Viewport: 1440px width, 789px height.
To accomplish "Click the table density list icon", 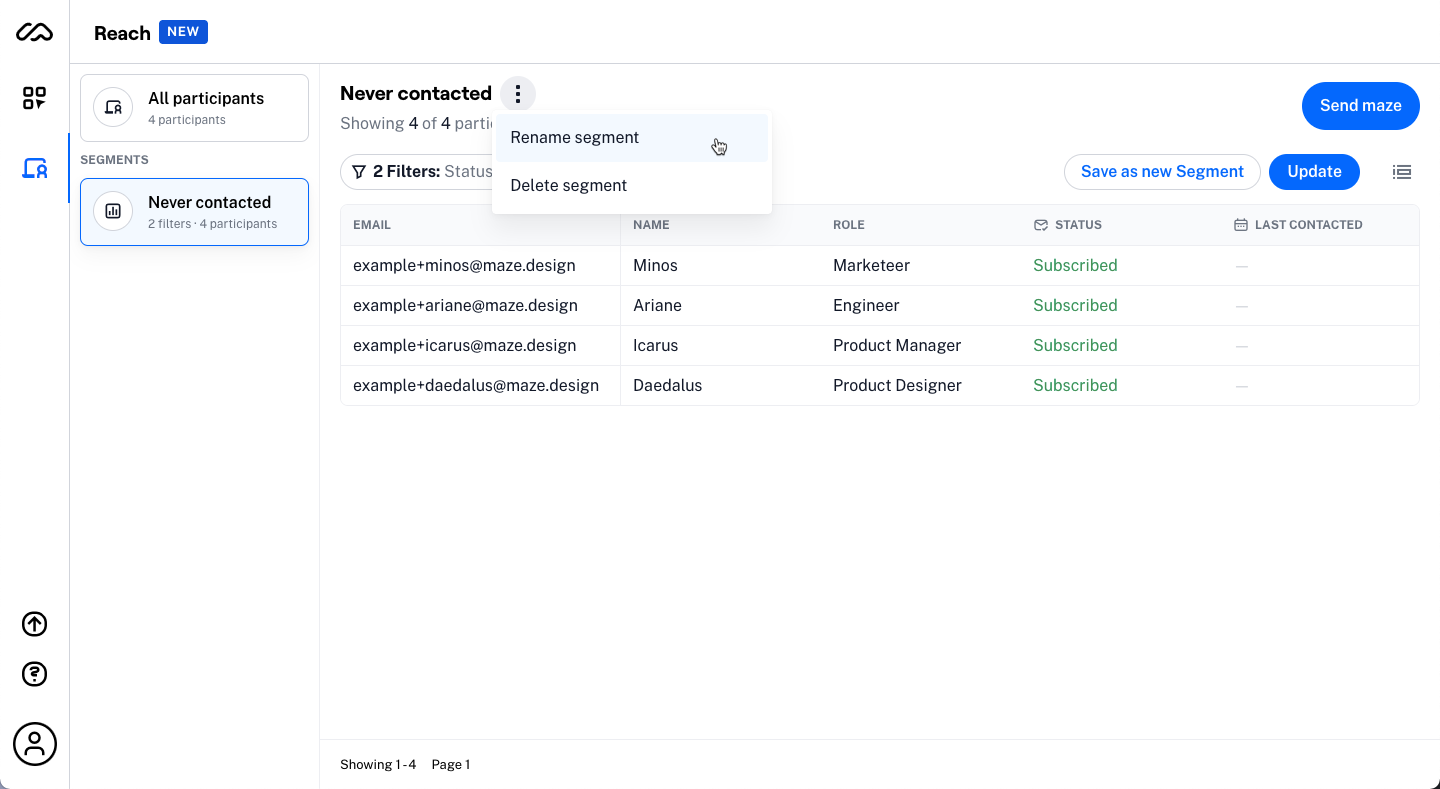I will (x=1402, y=172).
